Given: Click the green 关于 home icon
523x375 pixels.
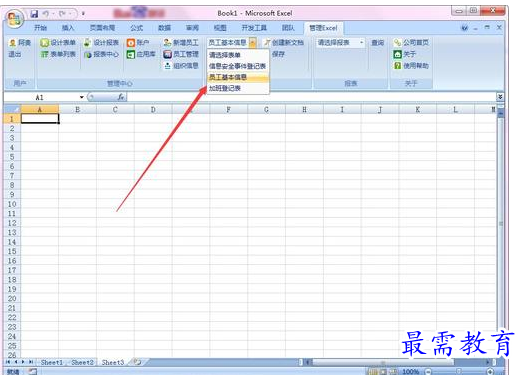Looking at the screenshot, I should pos(397,54).
